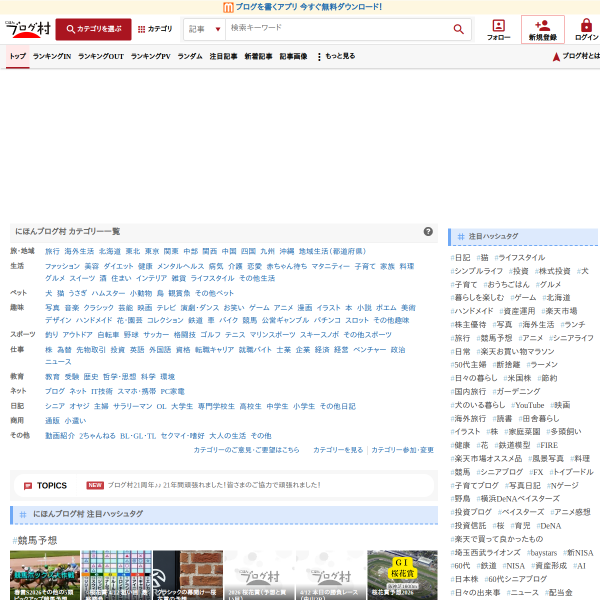Click the #シンプルライフ sidebar hashtag

tap(477, 271)
